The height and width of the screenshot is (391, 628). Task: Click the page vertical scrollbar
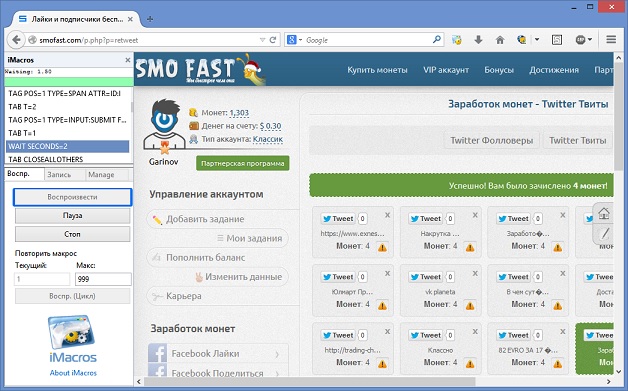618,116
